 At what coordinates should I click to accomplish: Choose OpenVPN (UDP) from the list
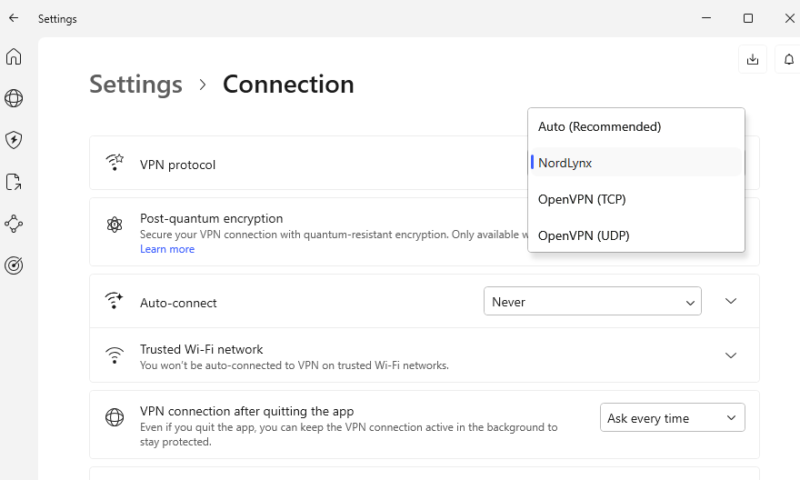click(636, 236)
